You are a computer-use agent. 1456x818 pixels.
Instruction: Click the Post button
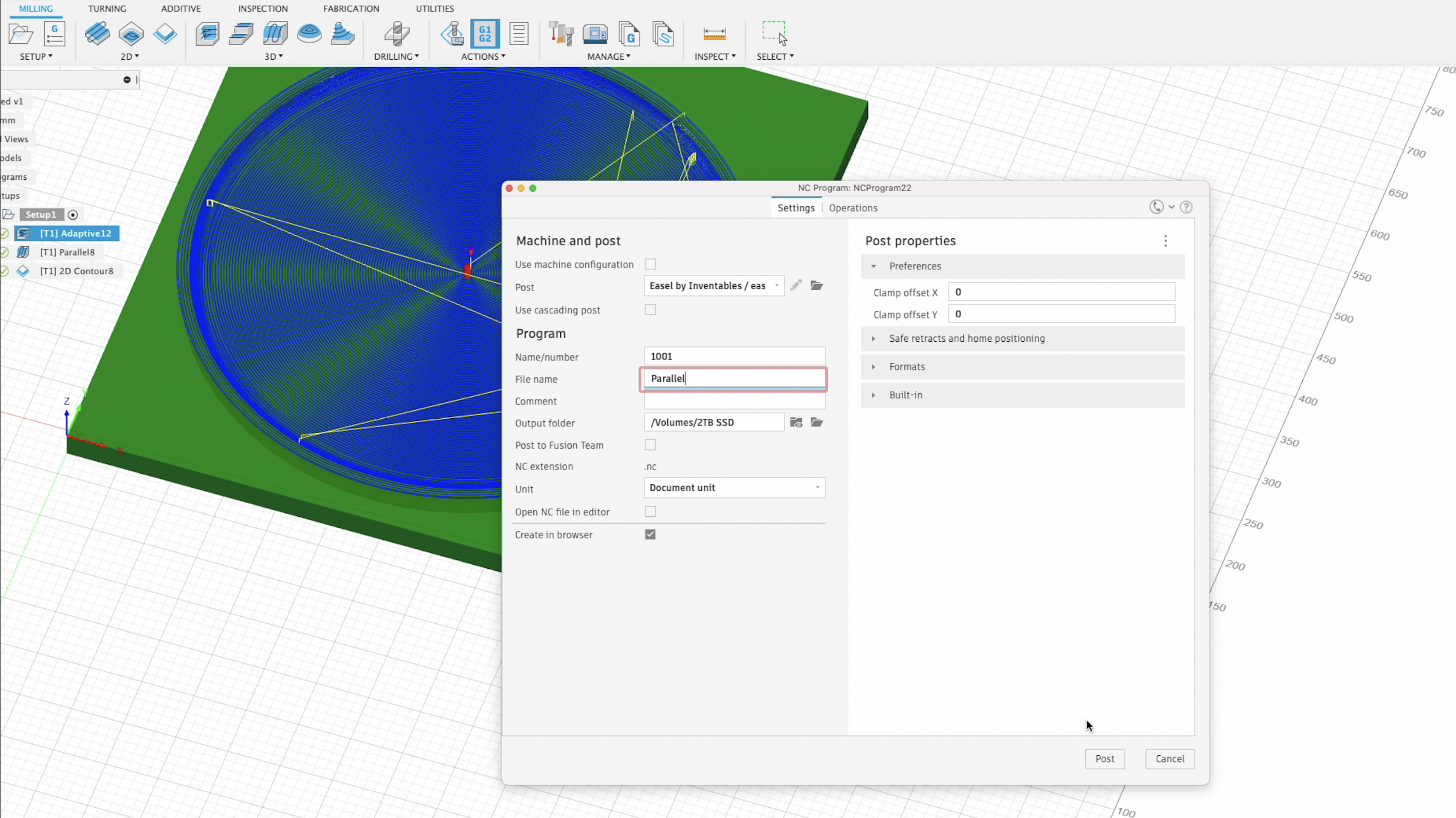coord(1104,759)
